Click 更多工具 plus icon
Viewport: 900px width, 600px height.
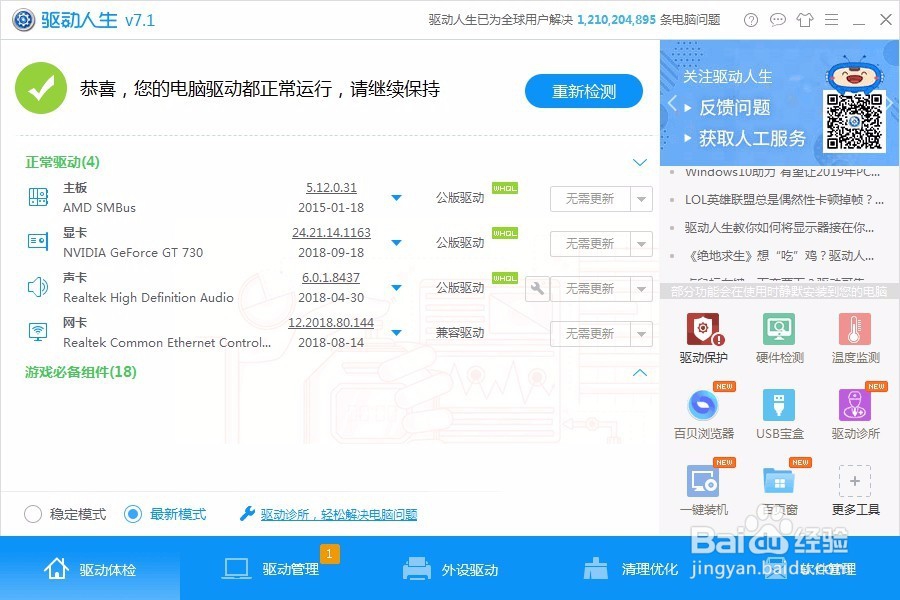(x=855, y=481)
